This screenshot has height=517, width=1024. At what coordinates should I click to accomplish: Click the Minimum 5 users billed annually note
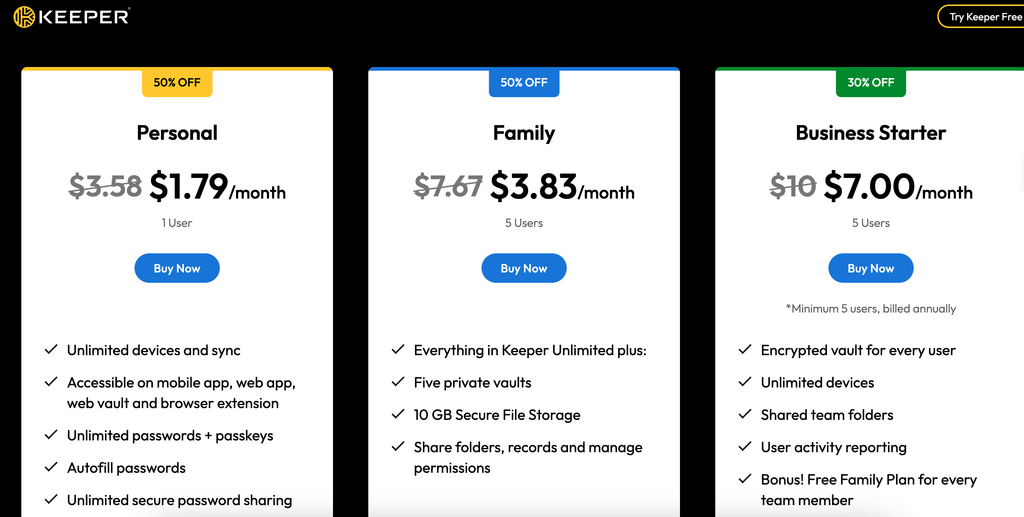pyautogui.click(x=871, y=308)
